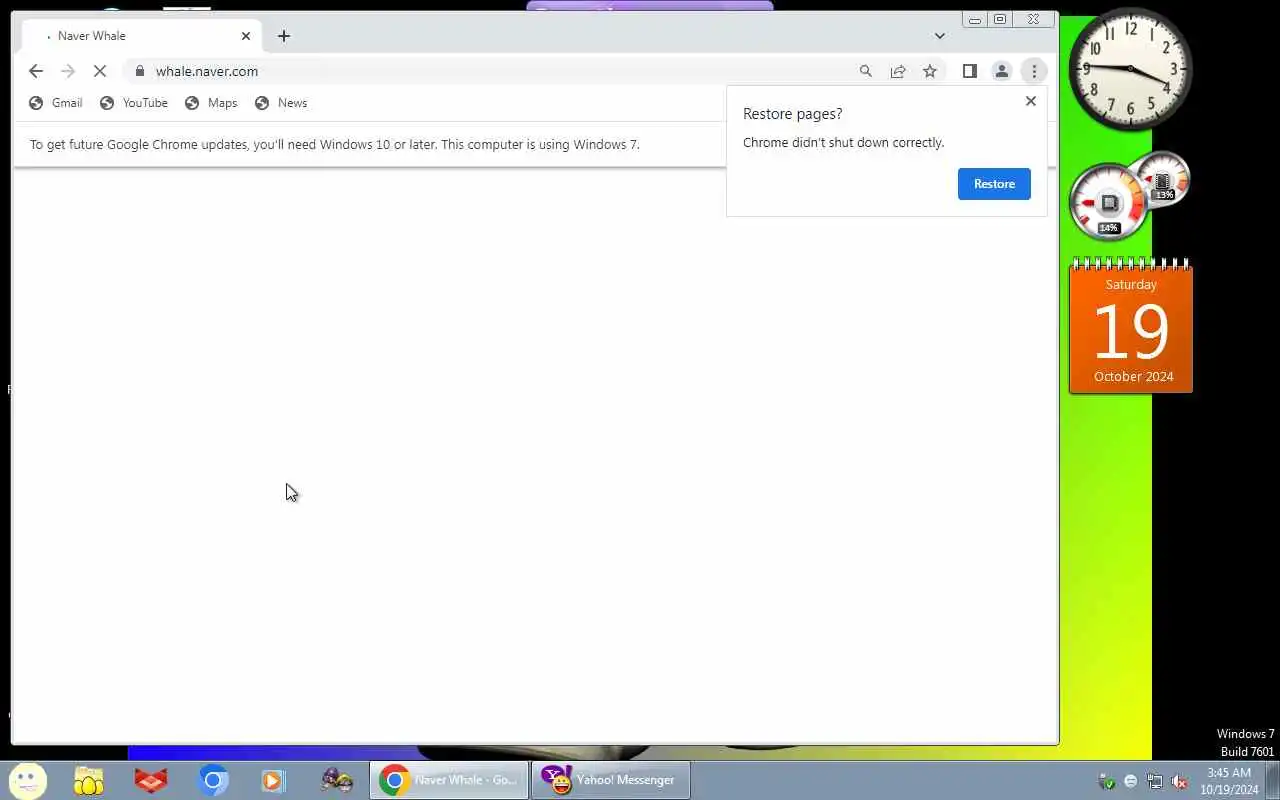Viewport: 1280px width, 800px height.
Task: Open the Chrome side panel
Action: pos(969,71)
